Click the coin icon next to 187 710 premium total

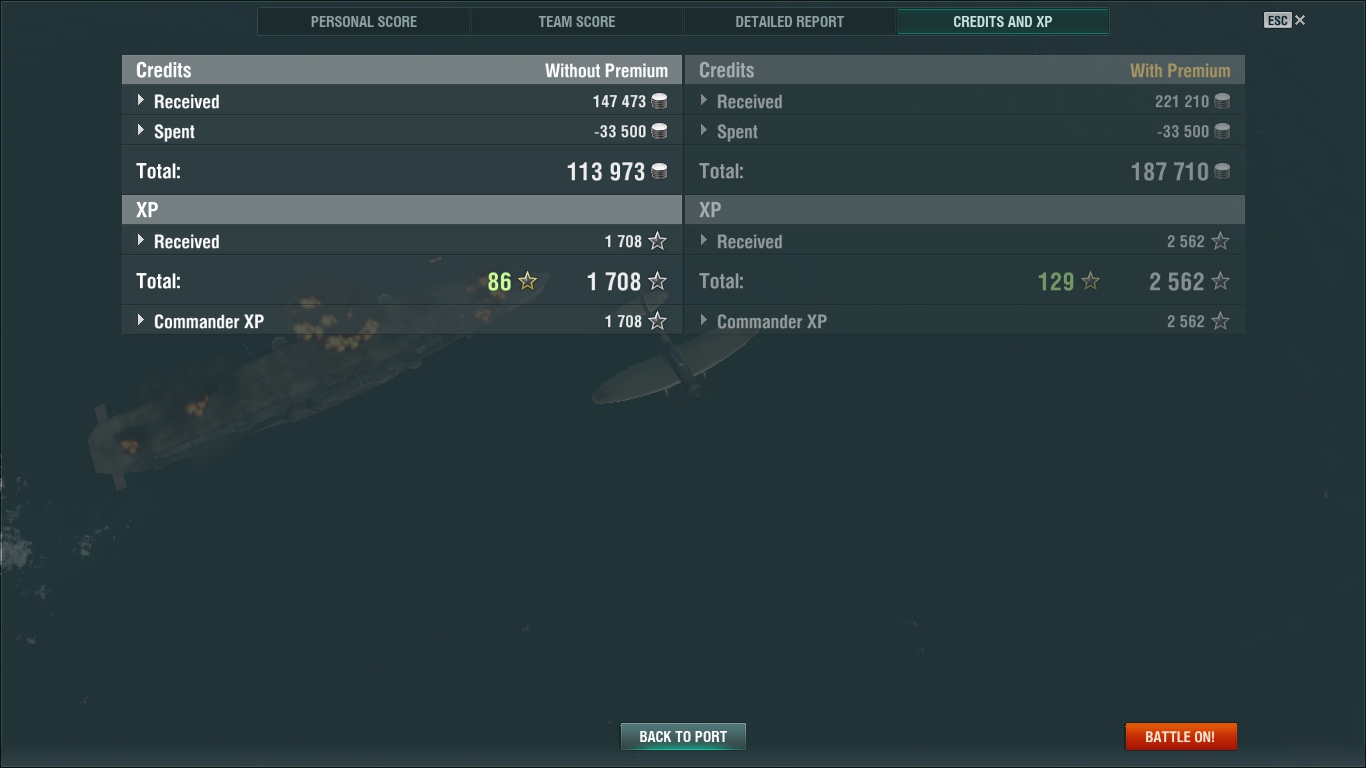(1222, 172)
